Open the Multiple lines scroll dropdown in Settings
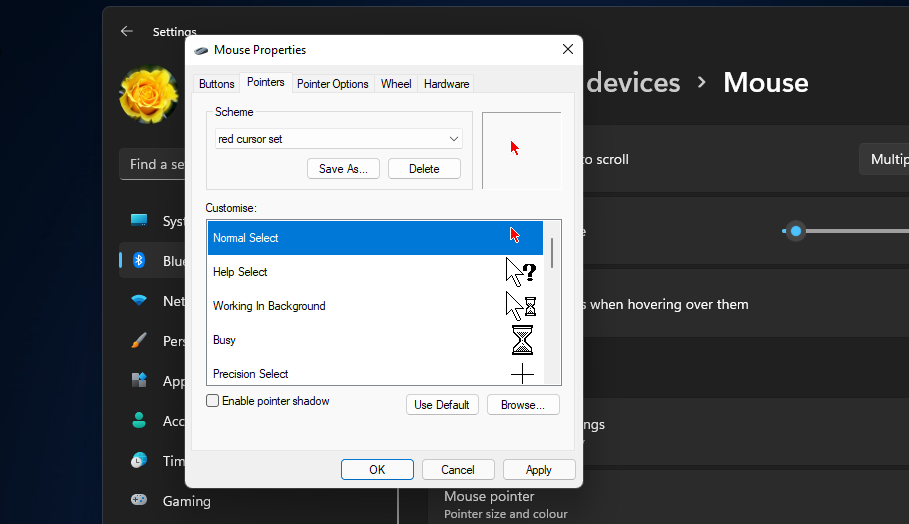909x524 pixels. [883, 159]
